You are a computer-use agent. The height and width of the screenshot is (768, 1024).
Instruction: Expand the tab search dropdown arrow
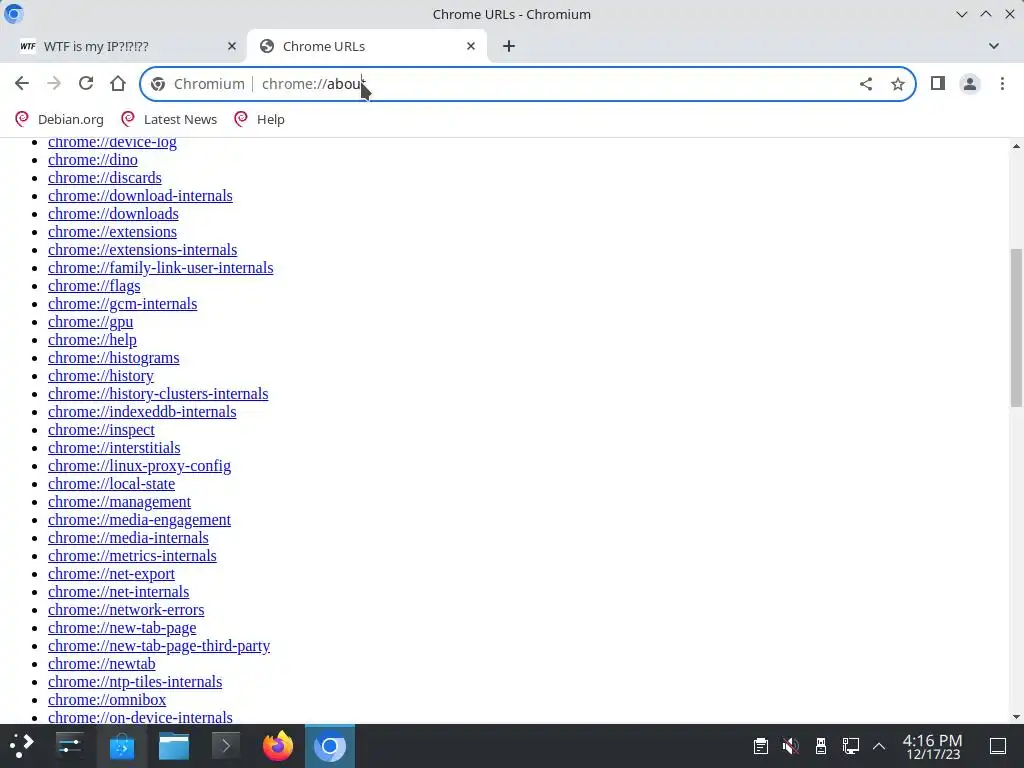994,46
